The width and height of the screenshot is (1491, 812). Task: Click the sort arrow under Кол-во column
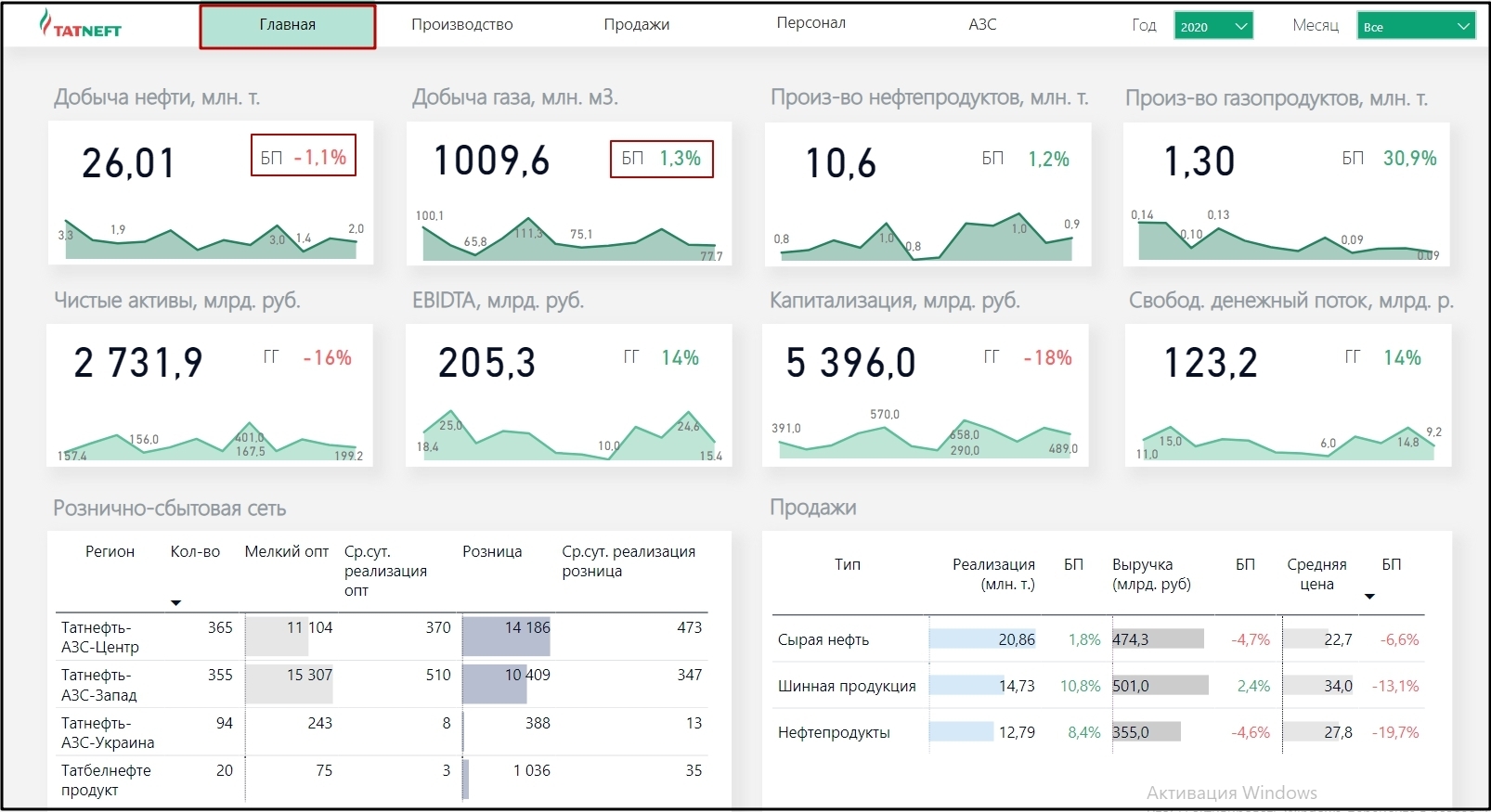(x=176, y=603)
